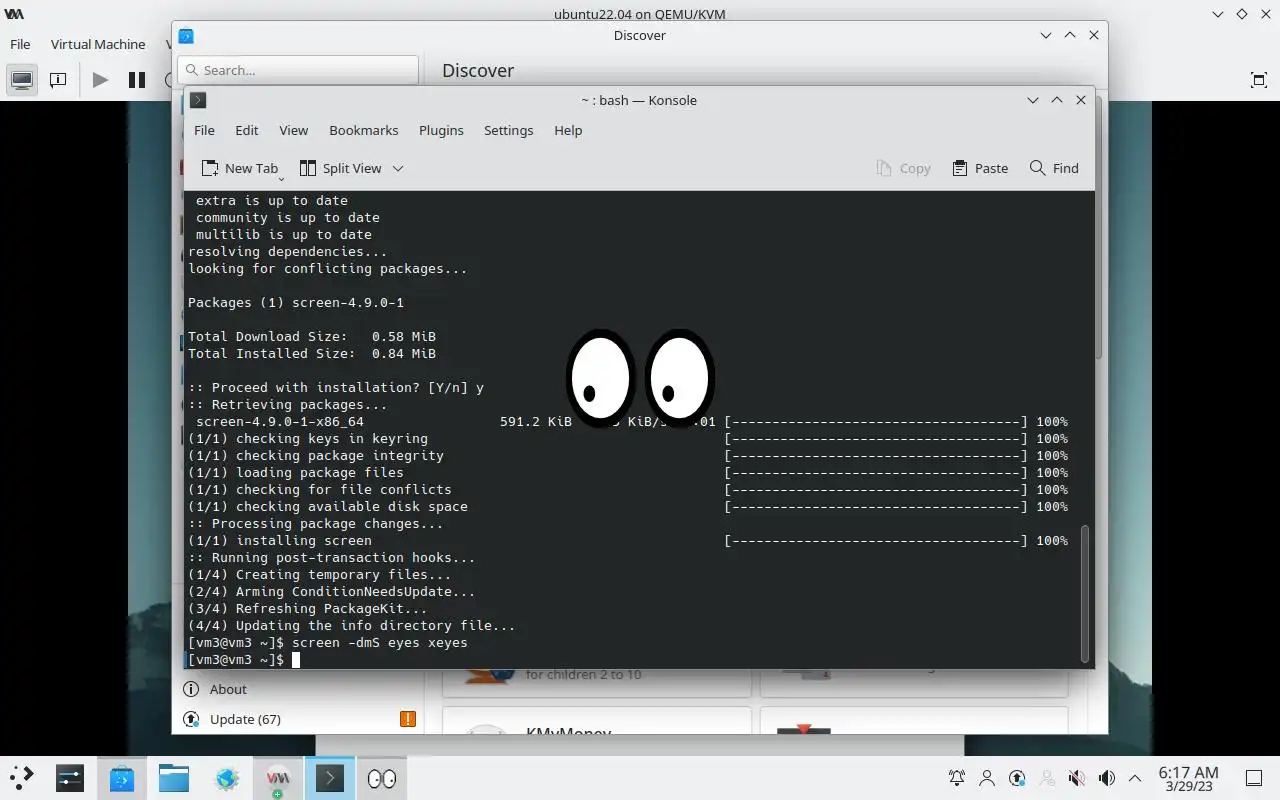Image resolution: width=1280 pixels, height=800 pixels.
Task: Click the right xeyes eye
Action: pos(679,377)
